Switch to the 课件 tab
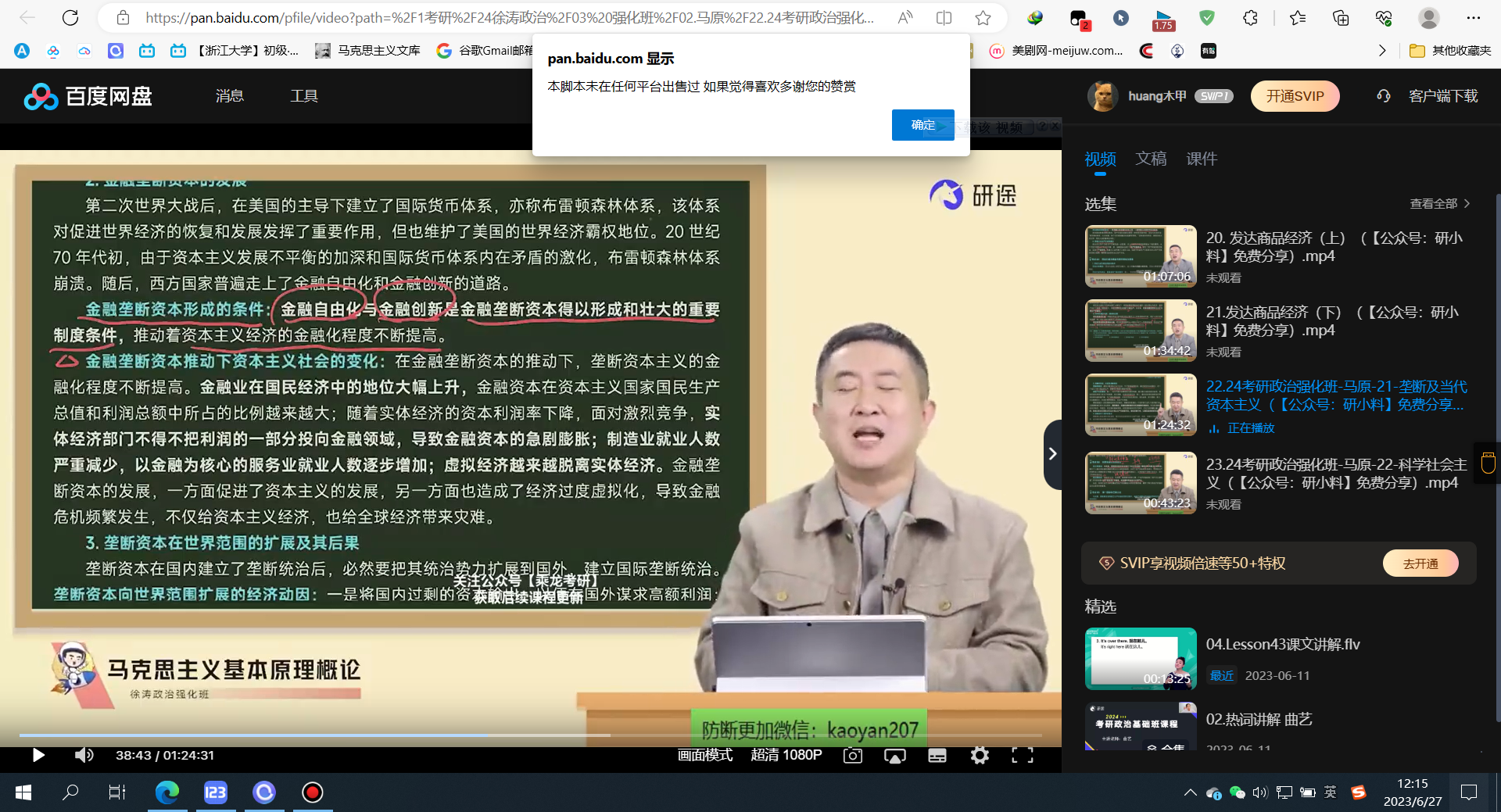The image size is (1501, 812). tap(1202, 159)
